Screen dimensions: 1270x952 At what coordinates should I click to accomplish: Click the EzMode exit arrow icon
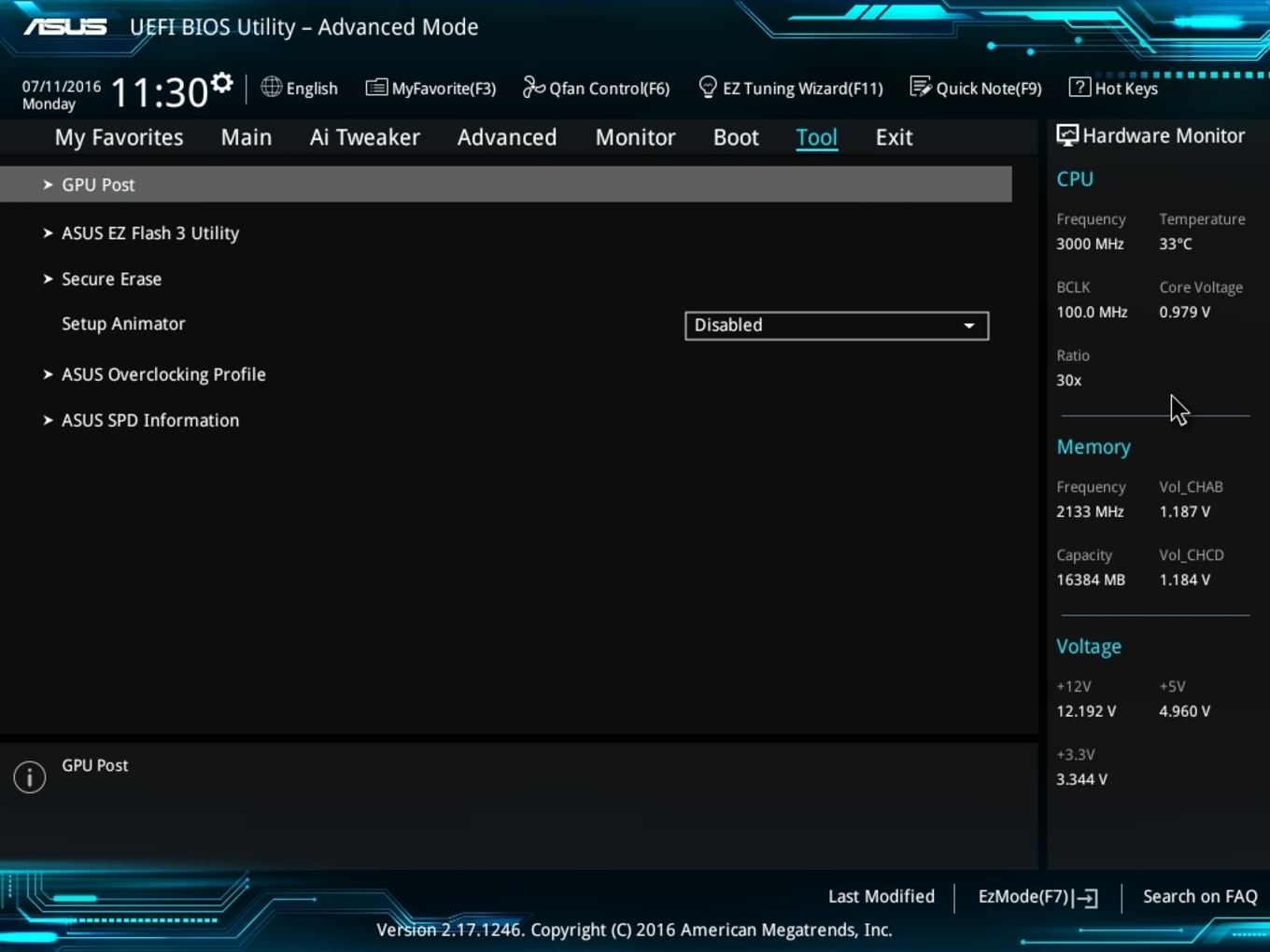[x=1086, y=898]
